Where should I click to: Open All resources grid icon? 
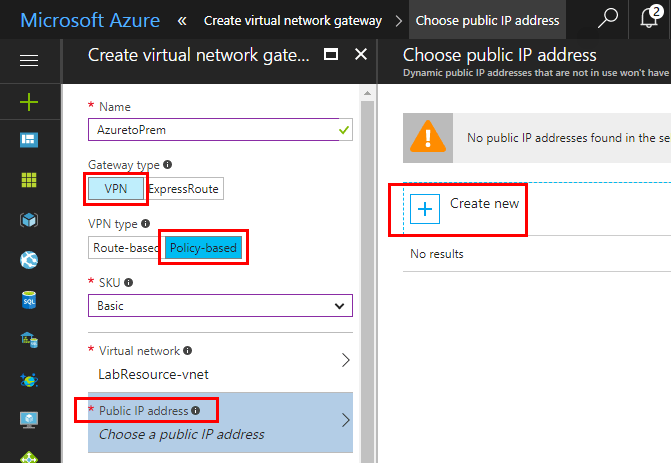pyautogui.click(x=29, y=180)
